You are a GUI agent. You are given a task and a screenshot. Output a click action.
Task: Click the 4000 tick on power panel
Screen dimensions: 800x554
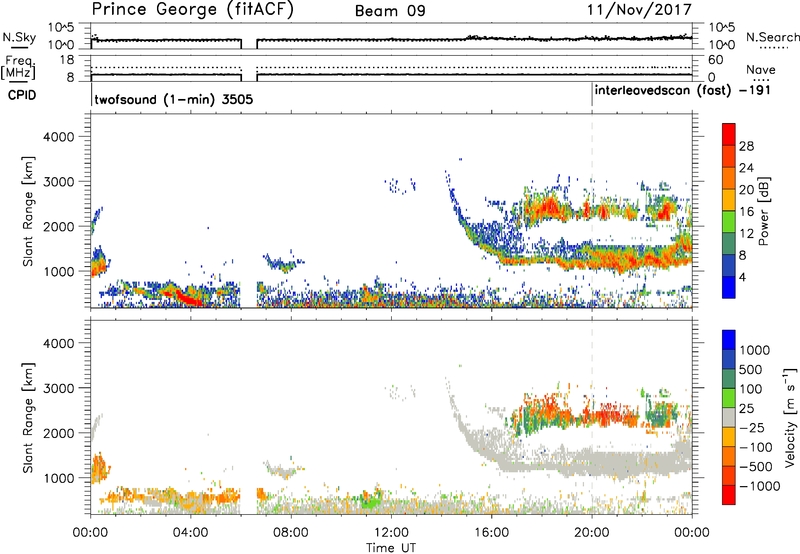click(58, 137)
